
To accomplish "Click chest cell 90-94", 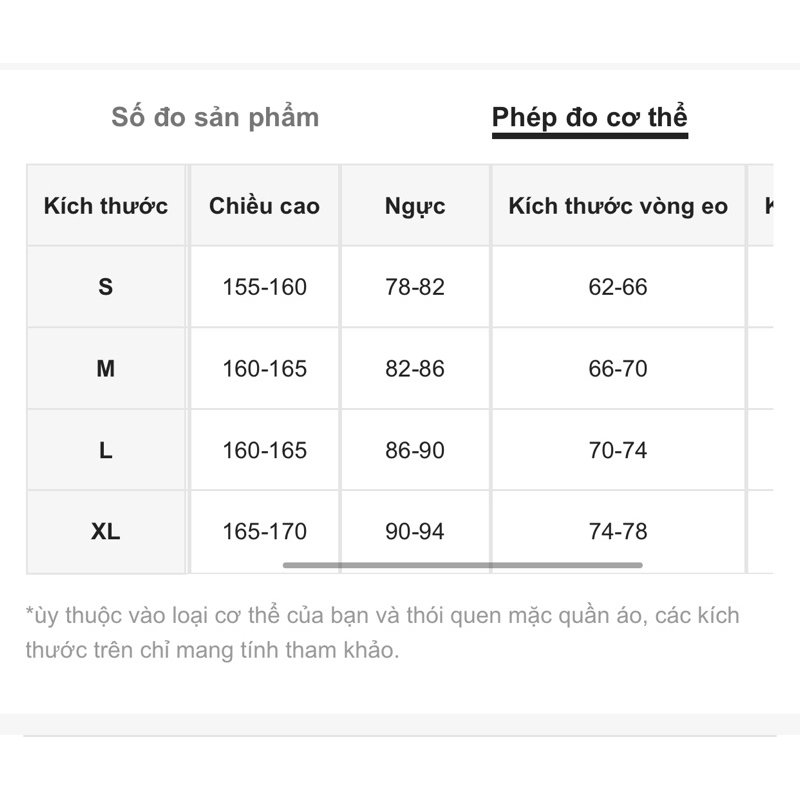I will point(415,531).
